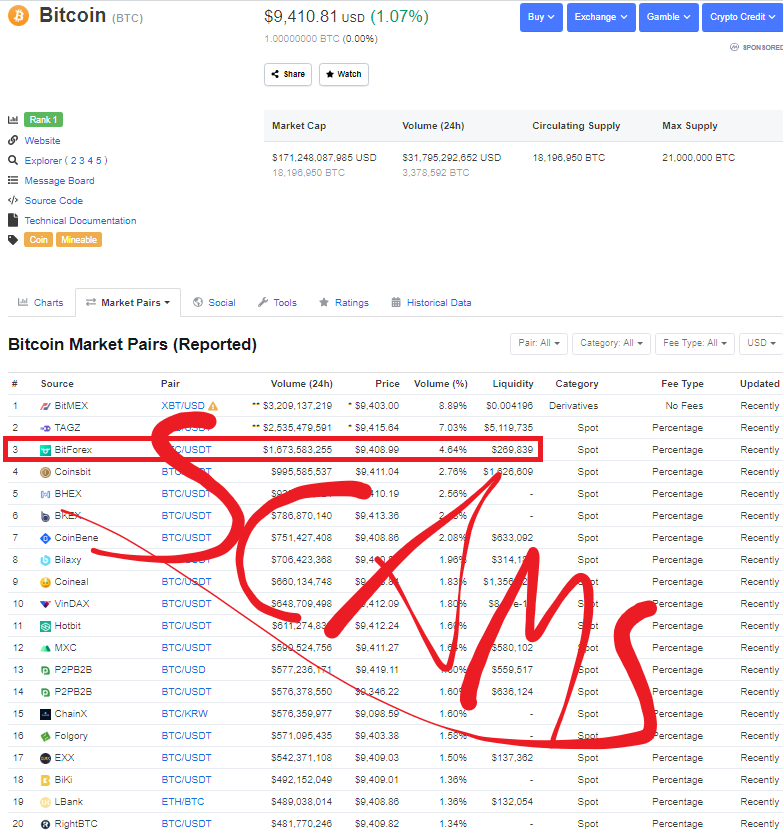
Task: Click the BHEX exchange logo icon
Action: (45, 494)
